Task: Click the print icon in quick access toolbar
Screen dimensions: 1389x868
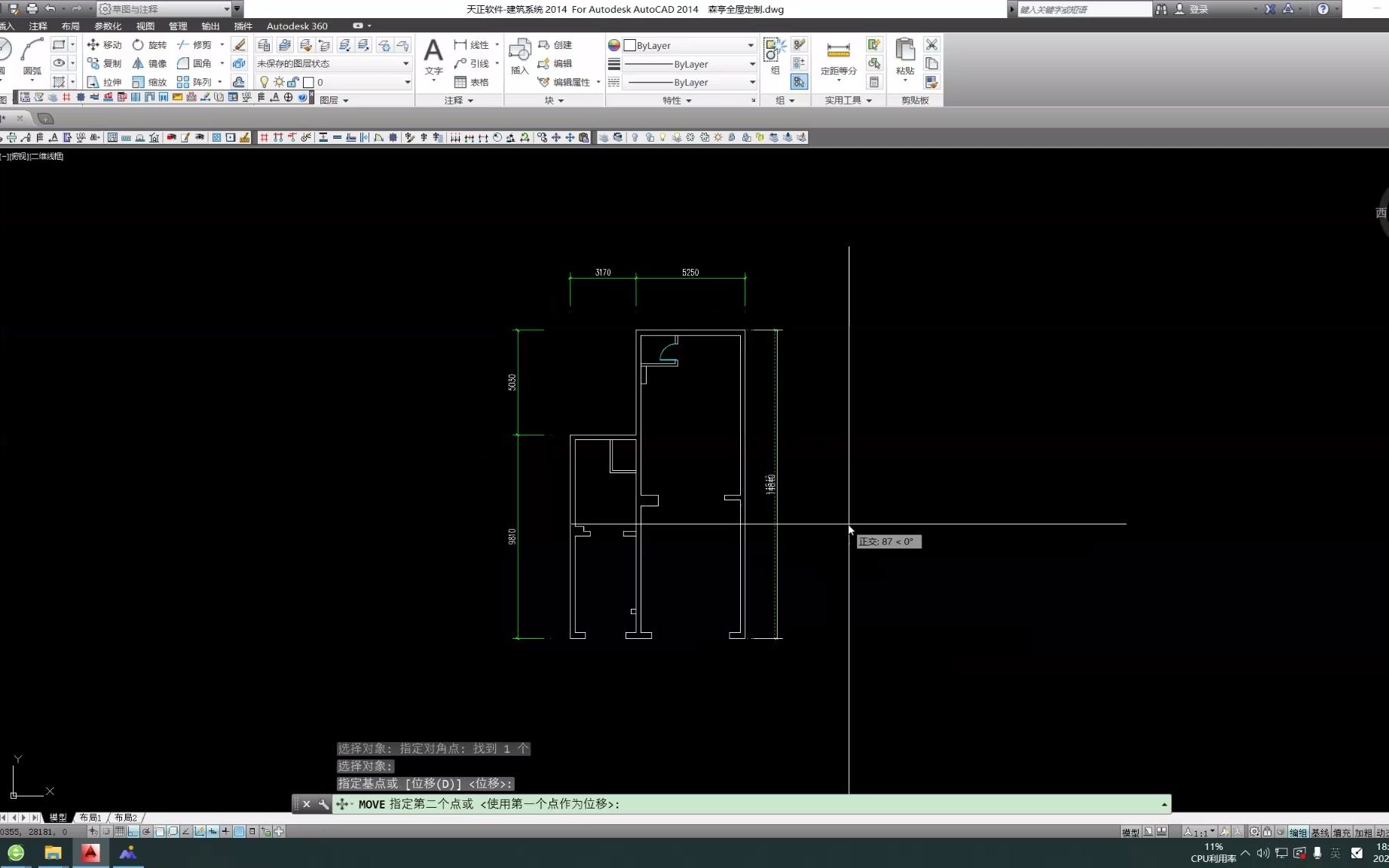Action: (x=32, y=8)
